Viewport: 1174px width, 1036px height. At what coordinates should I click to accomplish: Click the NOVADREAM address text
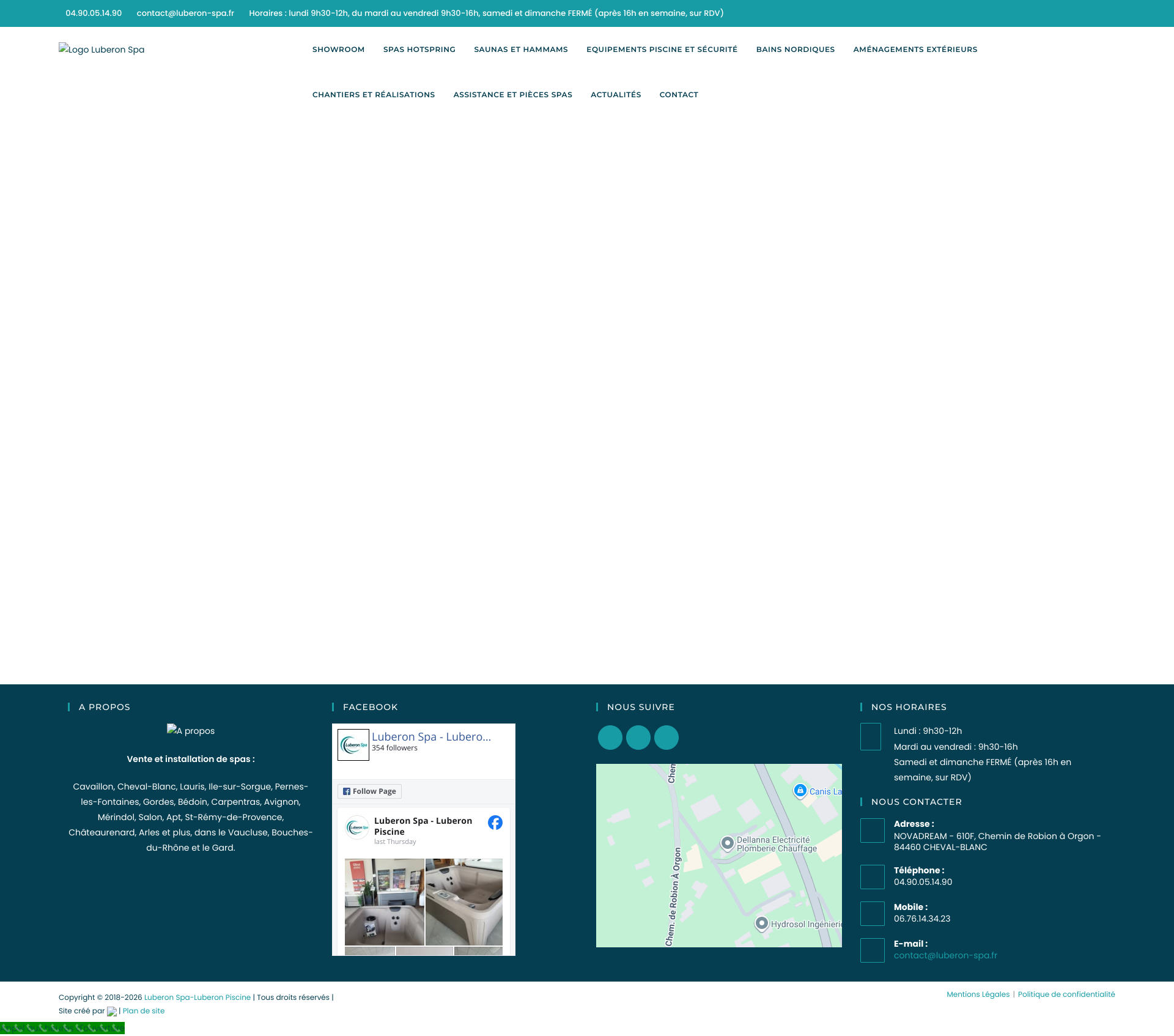coord(997,842)
